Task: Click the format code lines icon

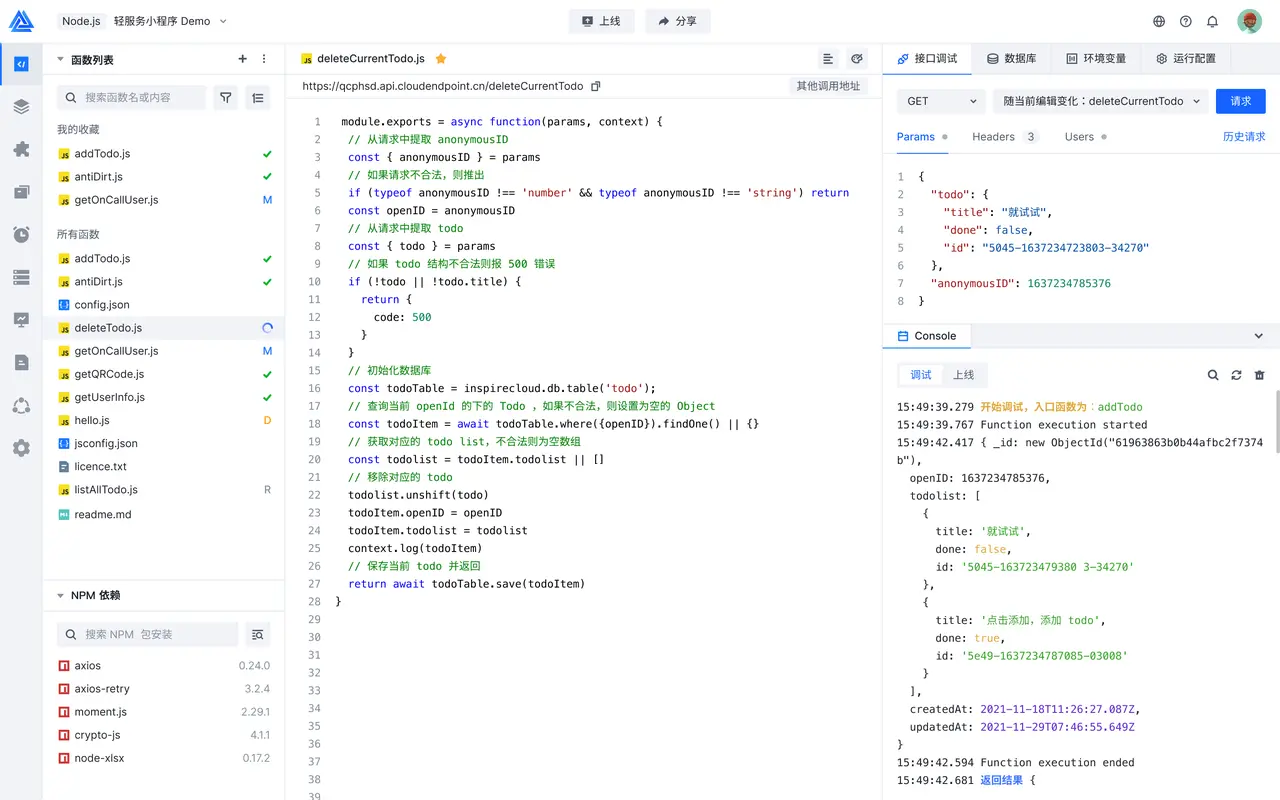Action: [x=828, y=59]
